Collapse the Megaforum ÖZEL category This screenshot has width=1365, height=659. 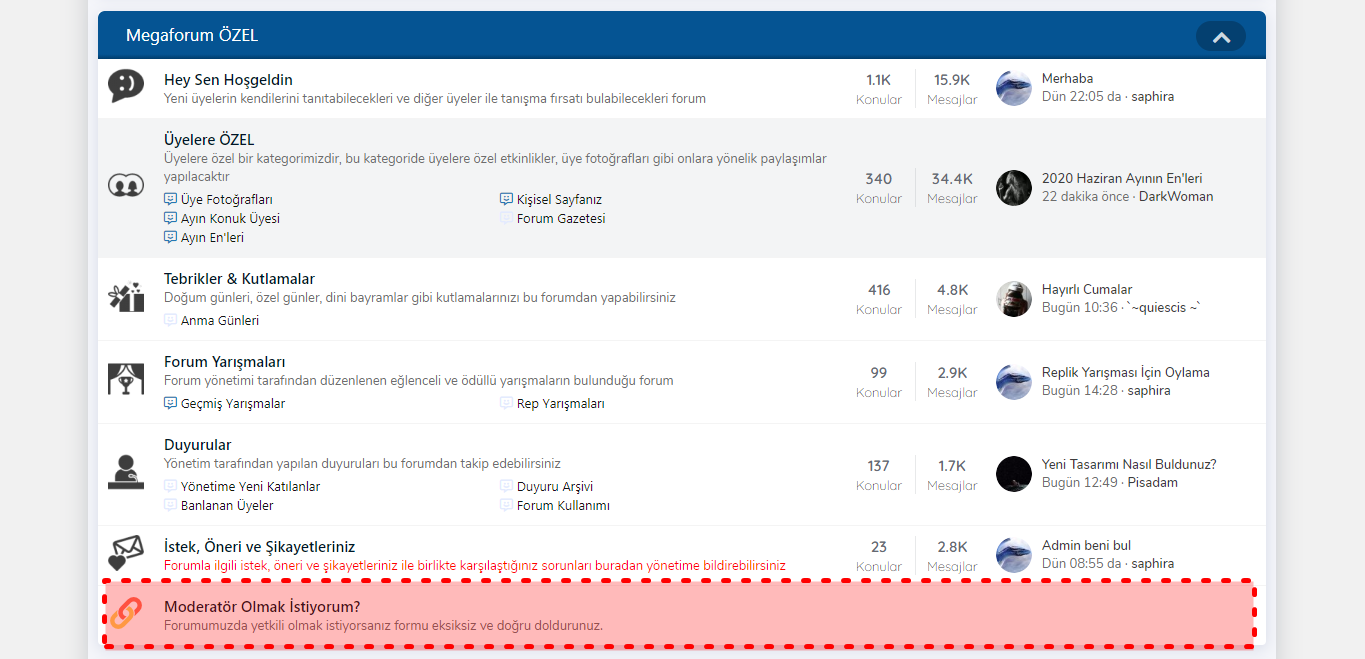pyautogui.click(x=1220, y=36)
